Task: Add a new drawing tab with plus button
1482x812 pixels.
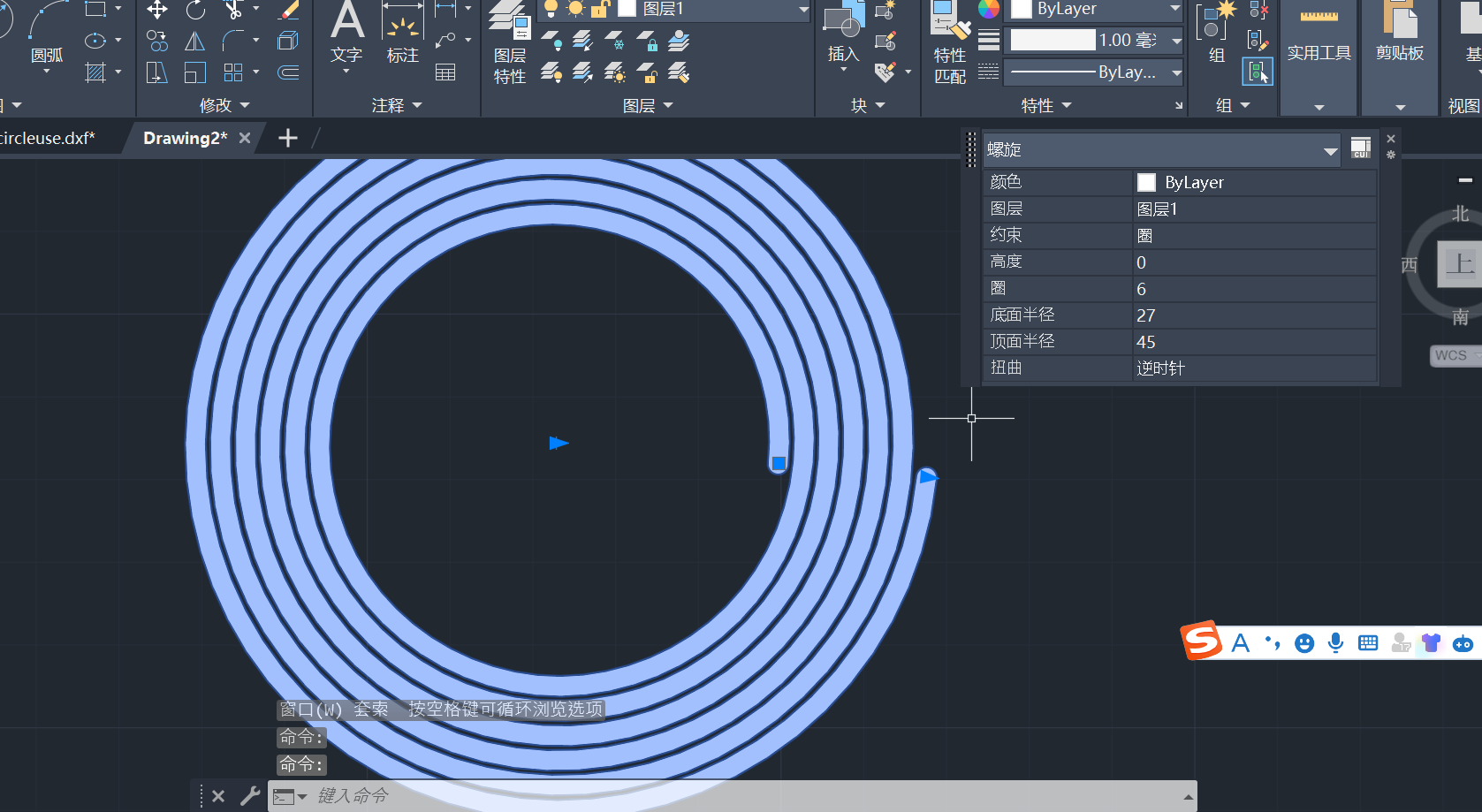Action: [x=287, y=138]
